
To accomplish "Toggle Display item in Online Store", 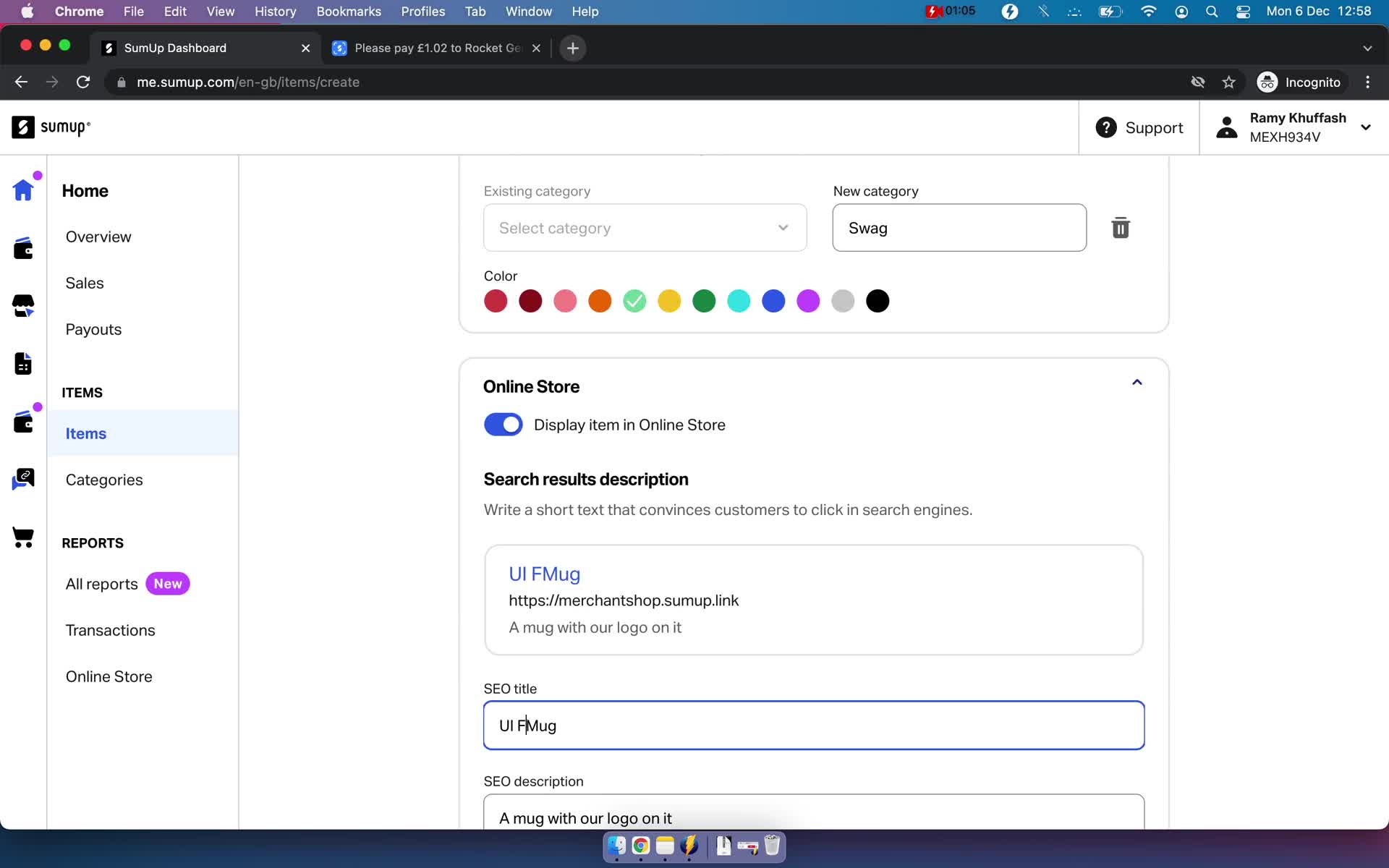I will (503, 424).
